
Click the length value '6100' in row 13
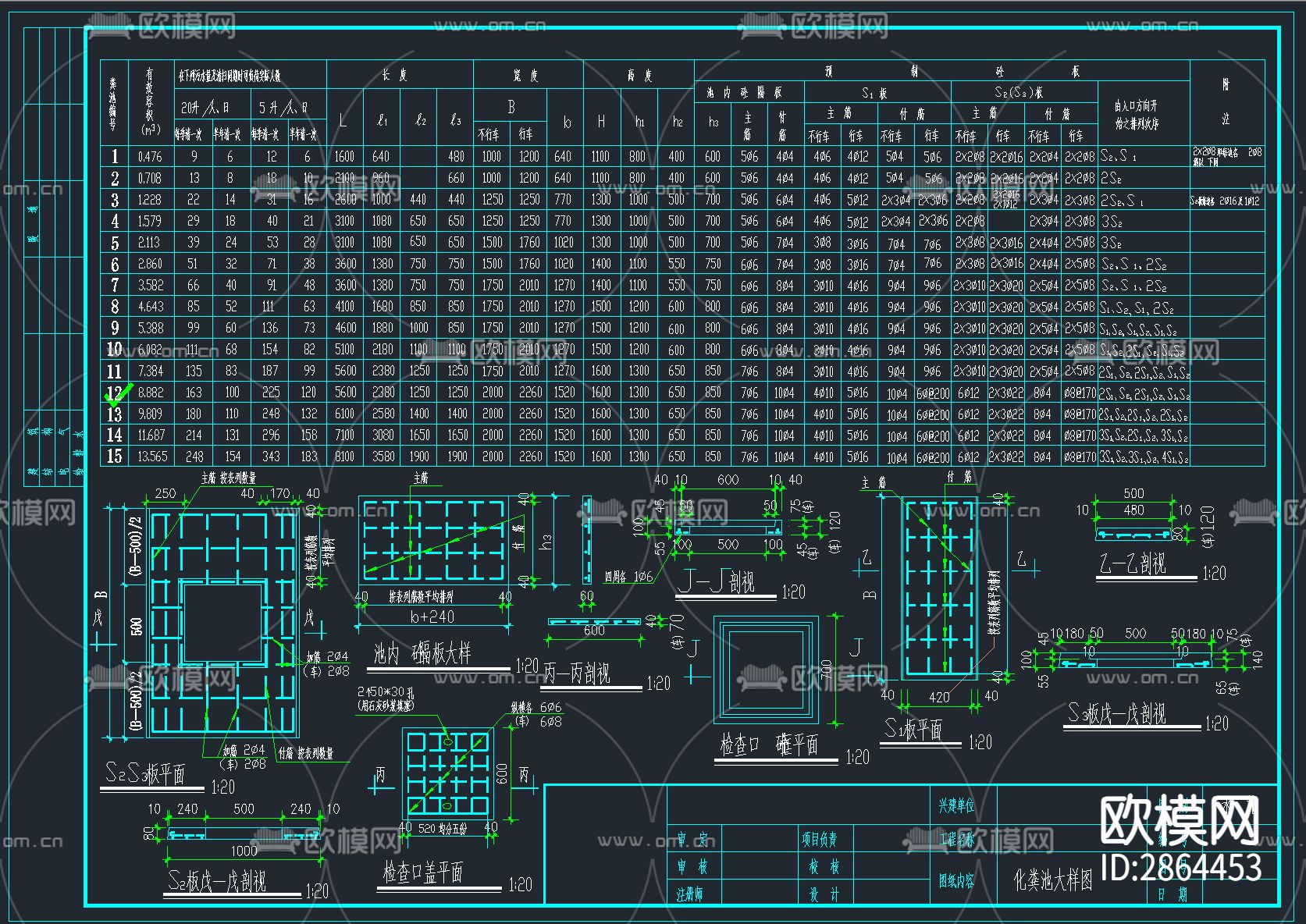344,414
